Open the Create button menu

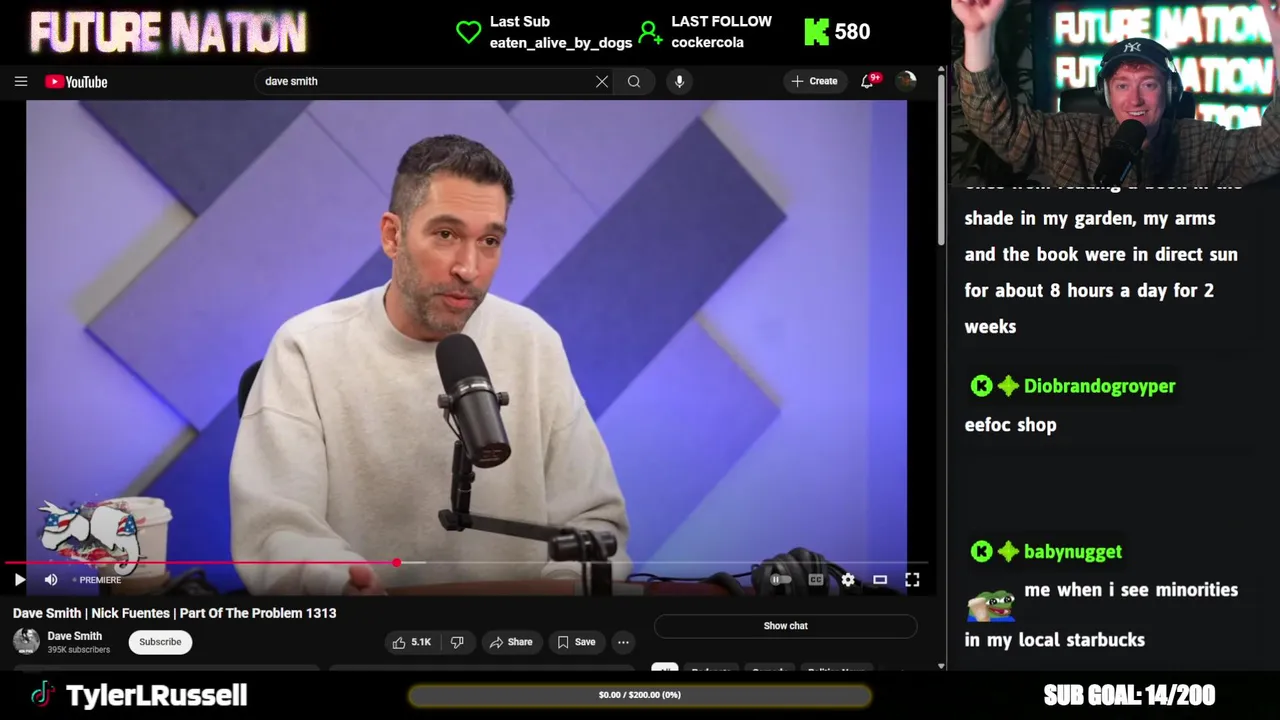[814, 81]
